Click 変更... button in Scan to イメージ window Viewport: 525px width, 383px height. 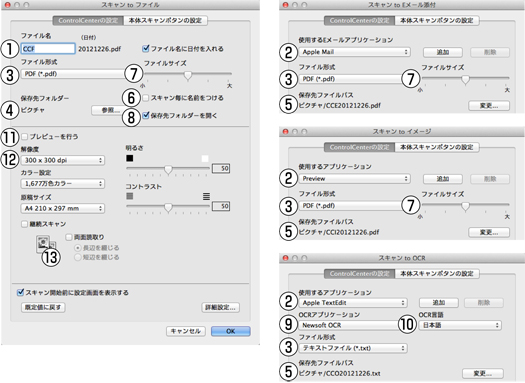pyautogui.click(x=489, y=232)
